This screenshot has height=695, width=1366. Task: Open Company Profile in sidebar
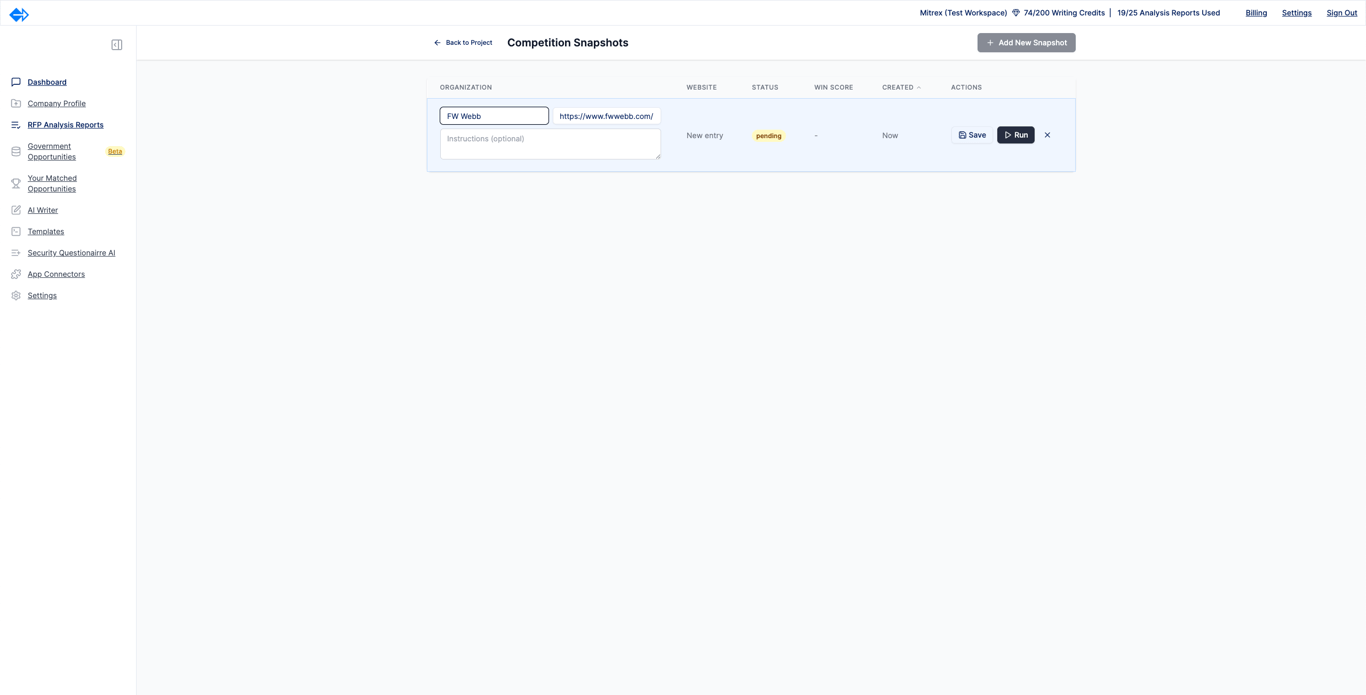pyautogui.click(x=57, y=103)
